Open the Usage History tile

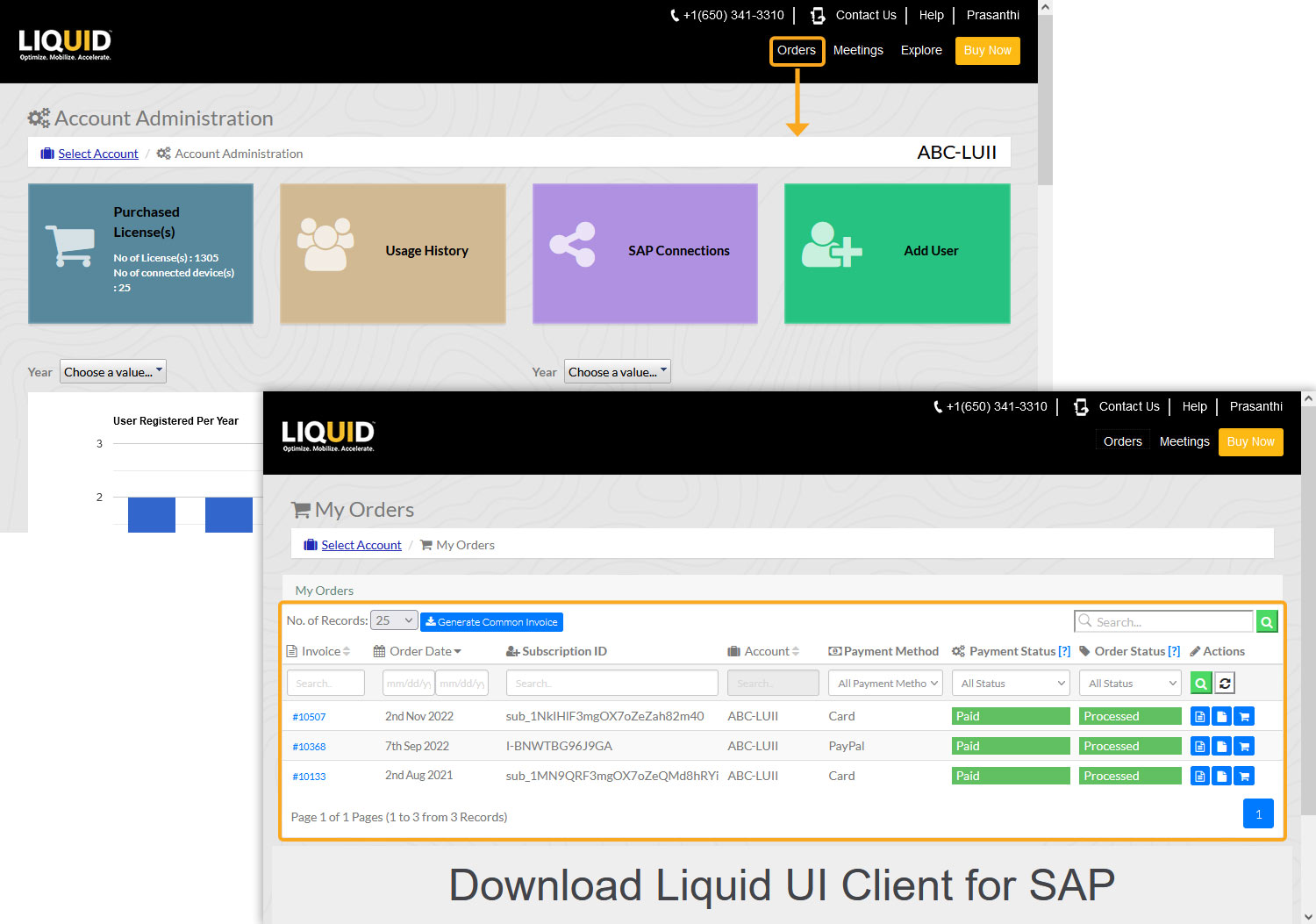(x=393, y=254)
